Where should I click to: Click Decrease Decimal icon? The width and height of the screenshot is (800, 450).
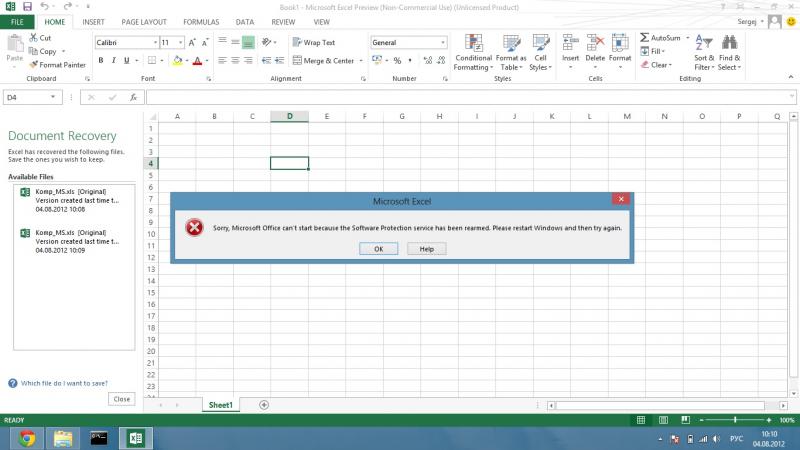(x=441, y=61)
